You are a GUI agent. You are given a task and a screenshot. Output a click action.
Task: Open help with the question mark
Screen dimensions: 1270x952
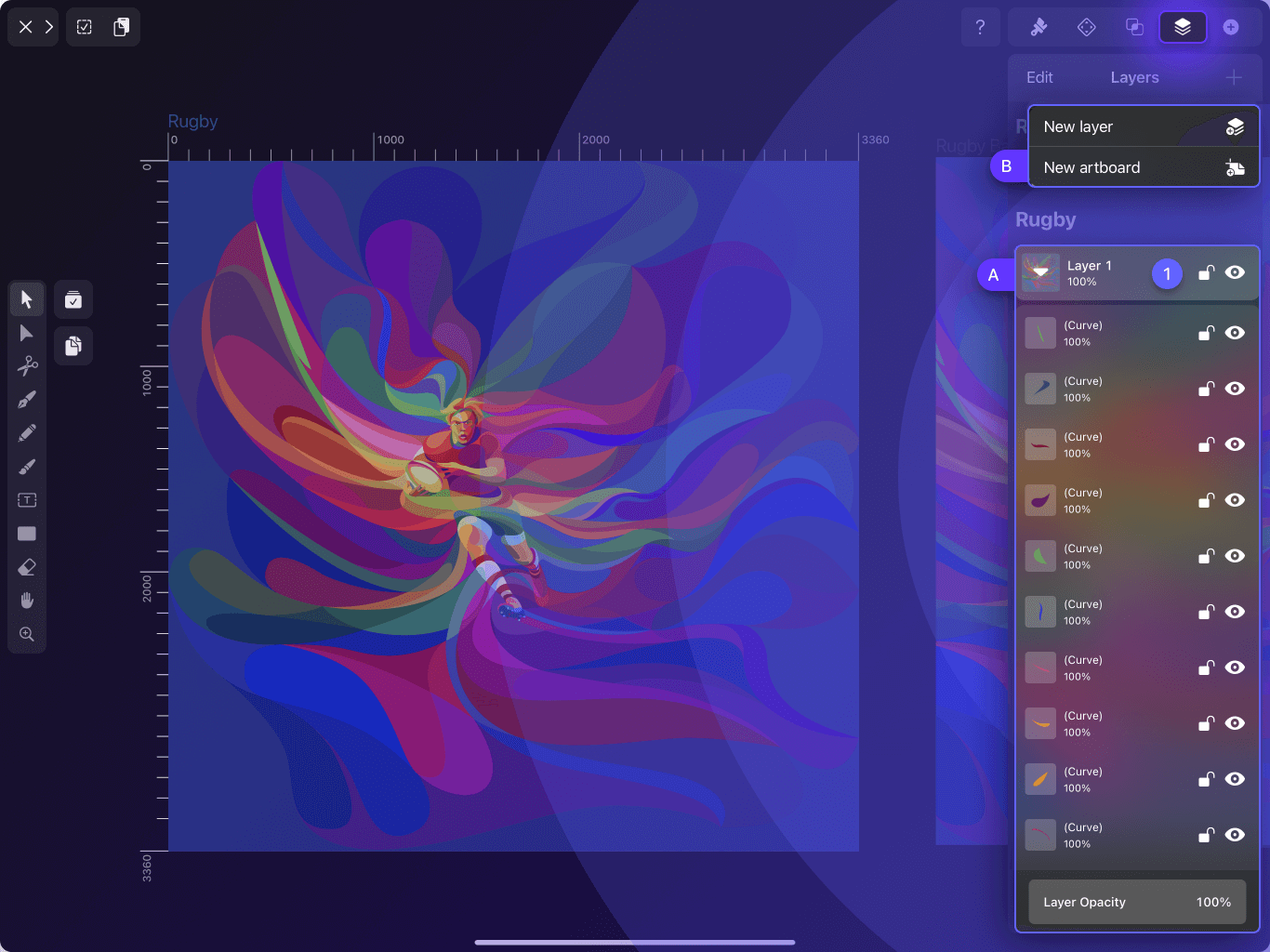(x=980, y=27)
